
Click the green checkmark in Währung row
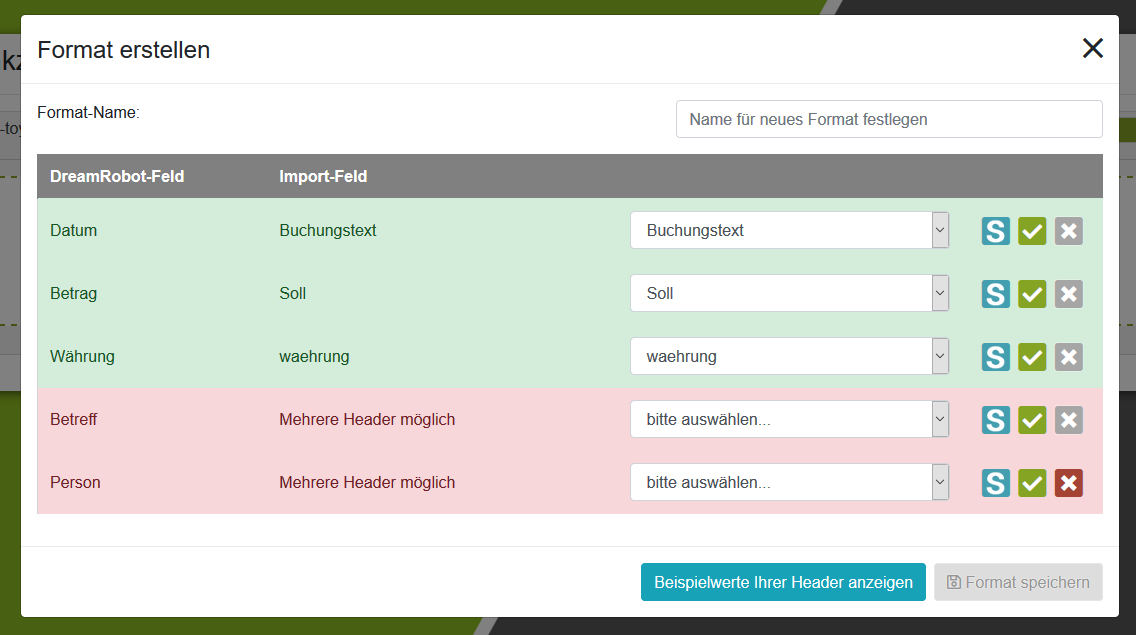click(1032, 357)
